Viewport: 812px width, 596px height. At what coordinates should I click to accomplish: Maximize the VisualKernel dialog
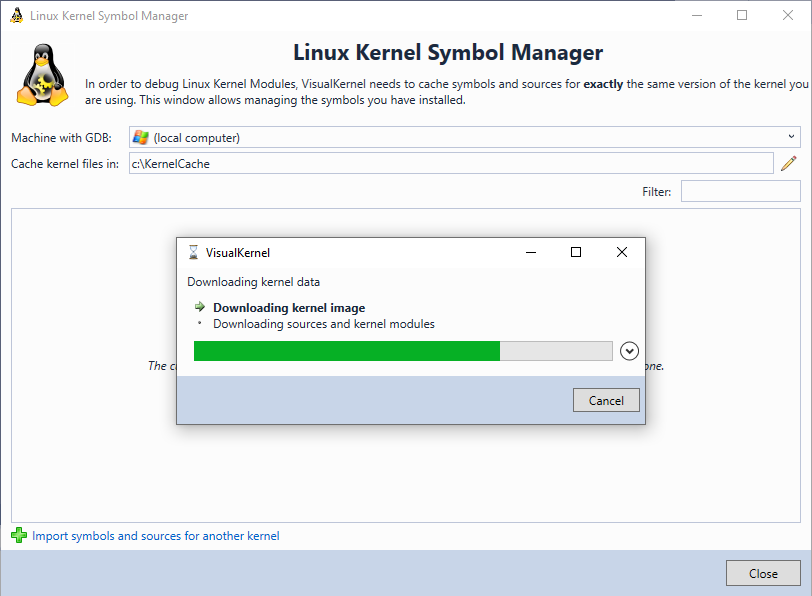[x=576, y=252]
